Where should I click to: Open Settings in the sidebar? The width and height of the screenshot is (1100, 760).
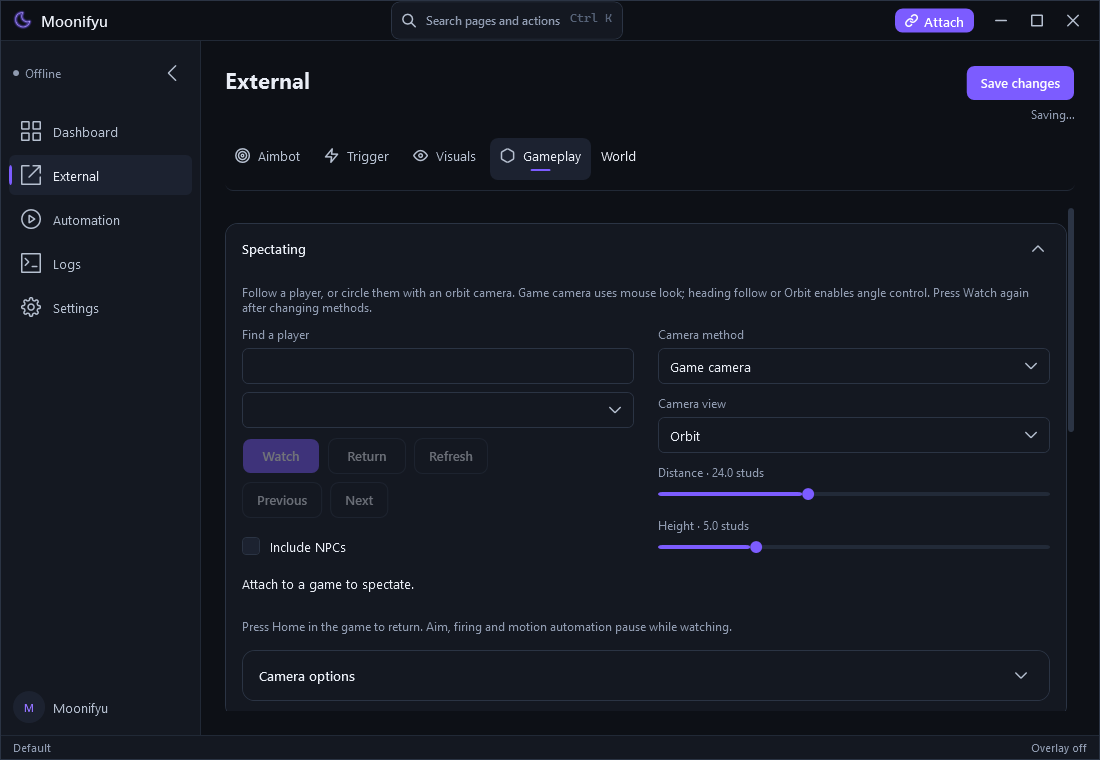click(x=100, y=308)
